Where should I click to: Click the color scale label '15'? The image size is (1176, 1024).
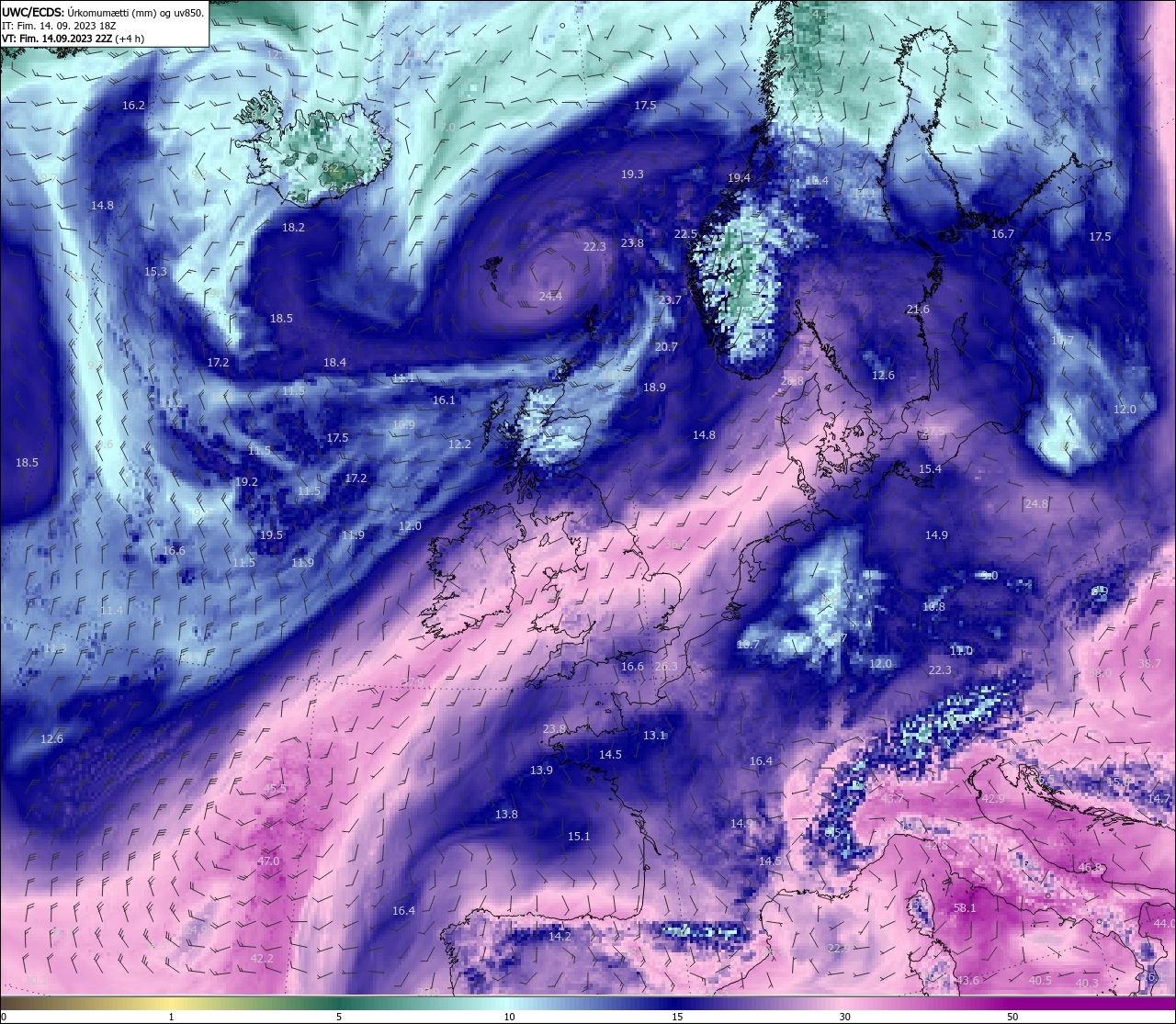[x=676, y=1017]
